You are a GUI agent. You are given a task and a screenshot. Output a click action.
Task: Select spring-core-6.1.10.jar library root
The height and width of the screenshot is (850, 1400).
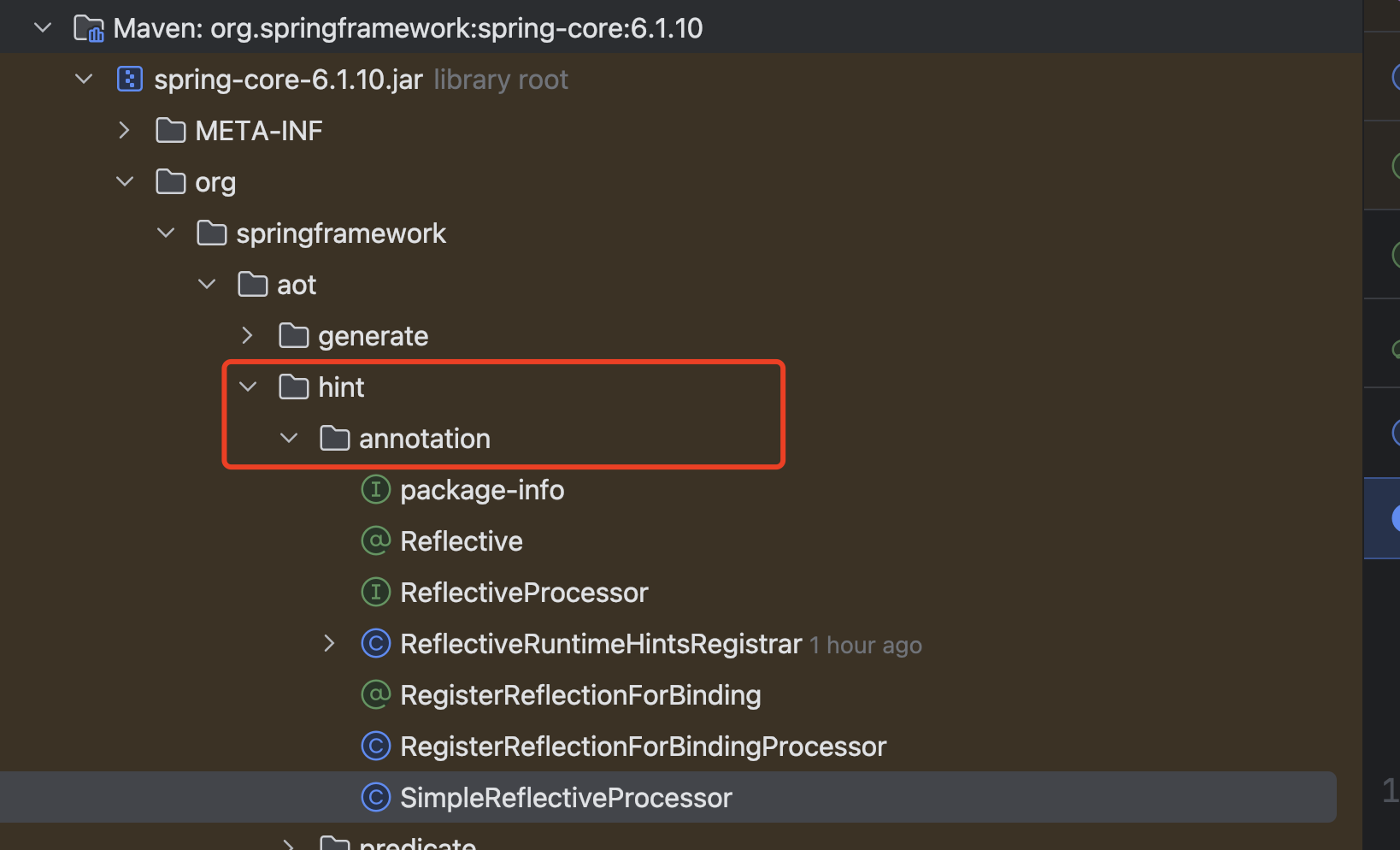361,80
